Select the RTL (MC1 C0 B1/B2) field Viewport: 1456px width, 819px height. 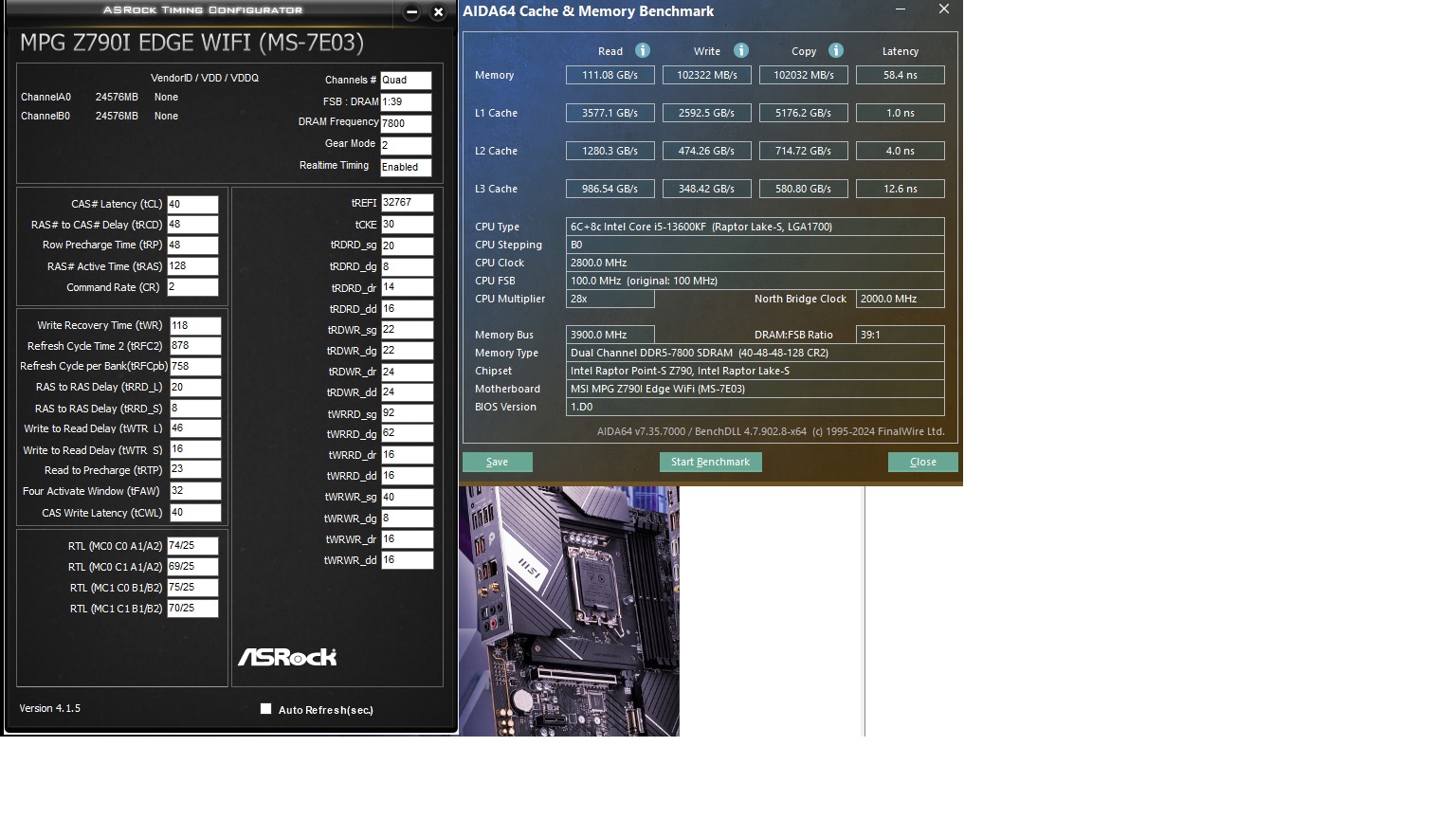pos(193,588)
